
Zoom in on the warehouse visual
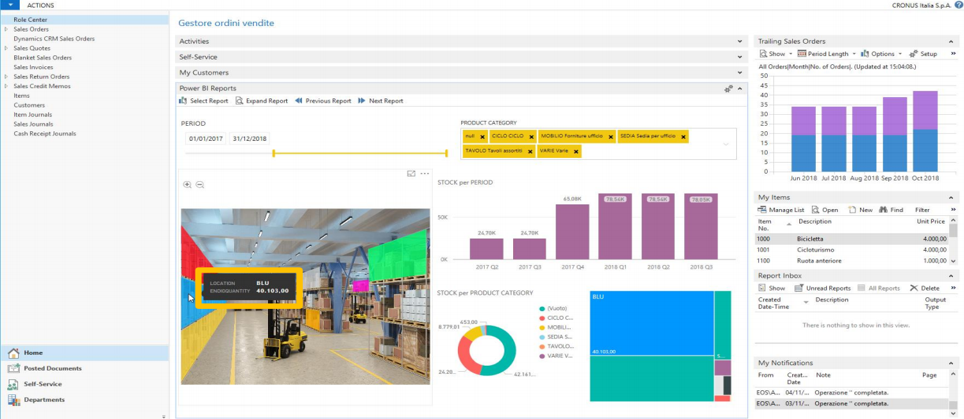coord(187,185)
